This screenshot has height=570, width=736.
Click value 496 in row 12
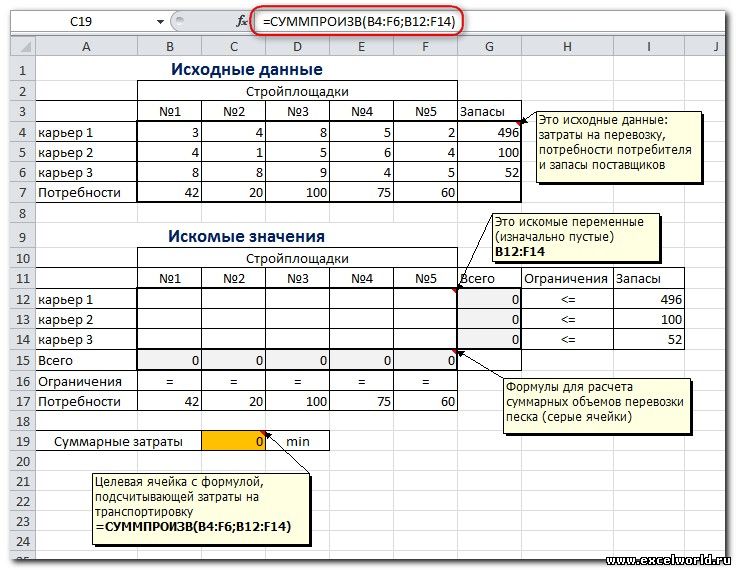coord(649,299)
